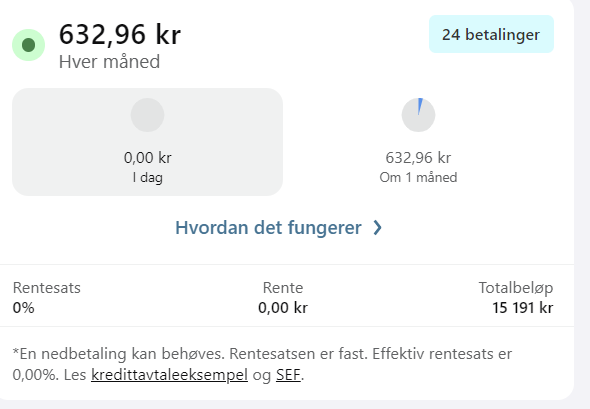Image resolution: width=590 pixels, height=409 pixels.
Task: Select the green radio button for monthly plan
Action: click(29, 45)
